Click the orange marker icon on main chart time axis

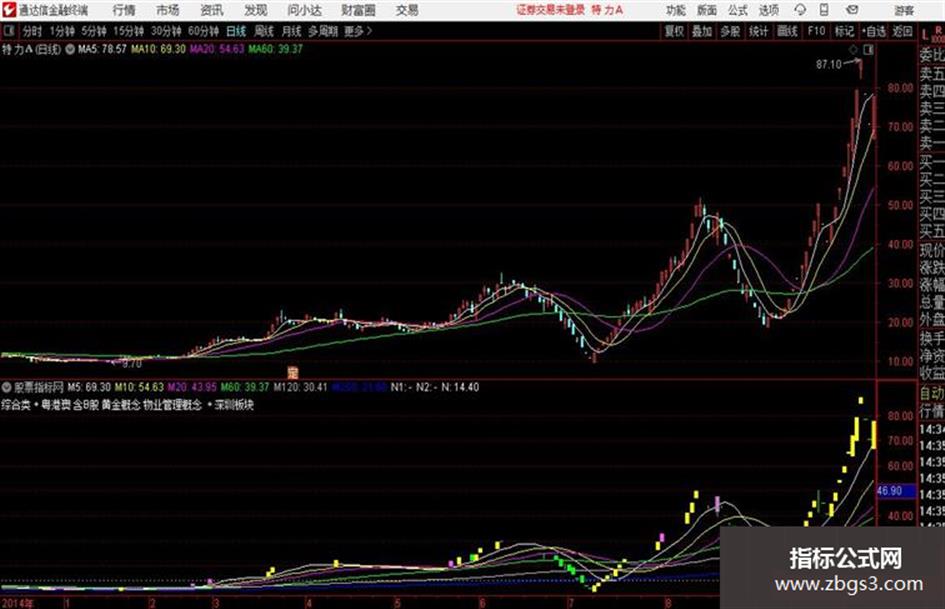pos(293,372)
